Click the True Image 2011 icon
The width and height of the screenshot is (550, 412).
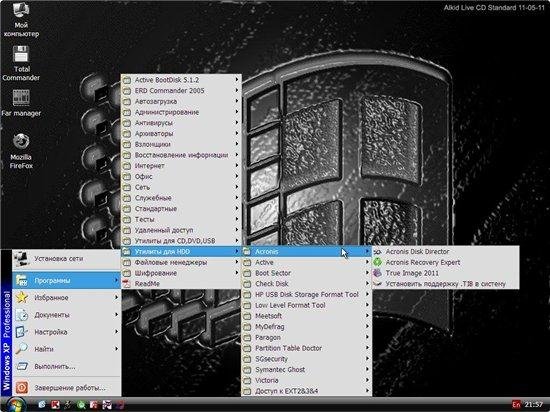click(377, 273)
